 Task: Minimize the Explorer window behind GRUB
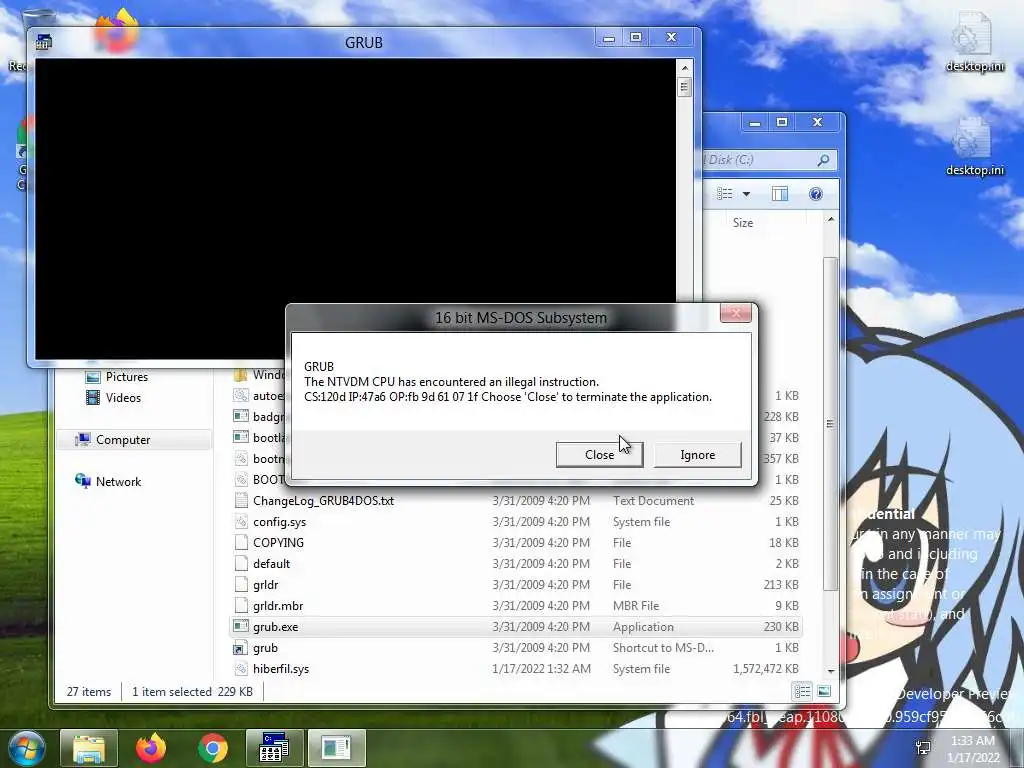click(x=755, y=122)
